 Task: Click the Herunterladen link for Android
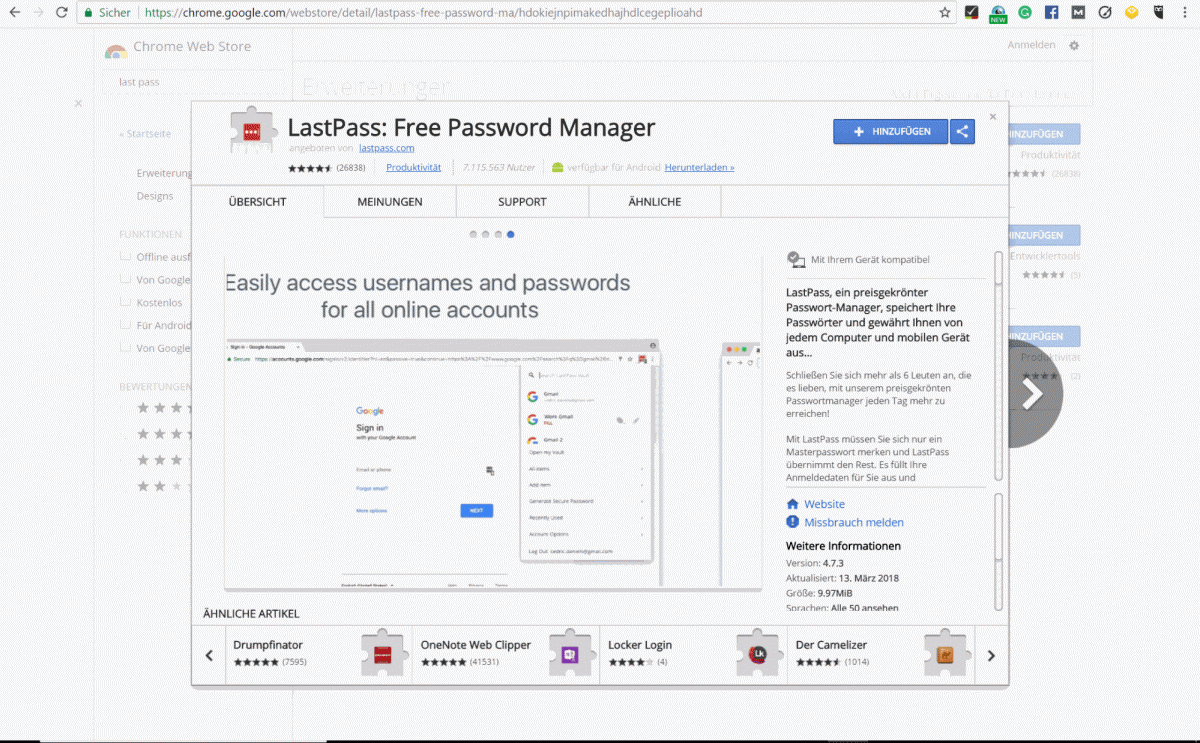pyautogui.click(x=700, y=167)
